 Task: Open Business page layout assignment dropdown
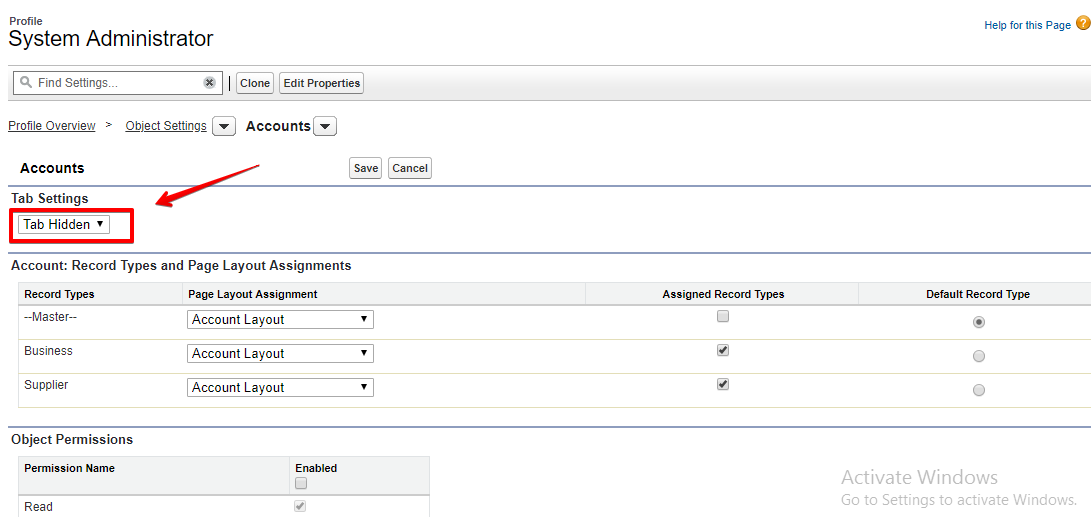(280, 354)
